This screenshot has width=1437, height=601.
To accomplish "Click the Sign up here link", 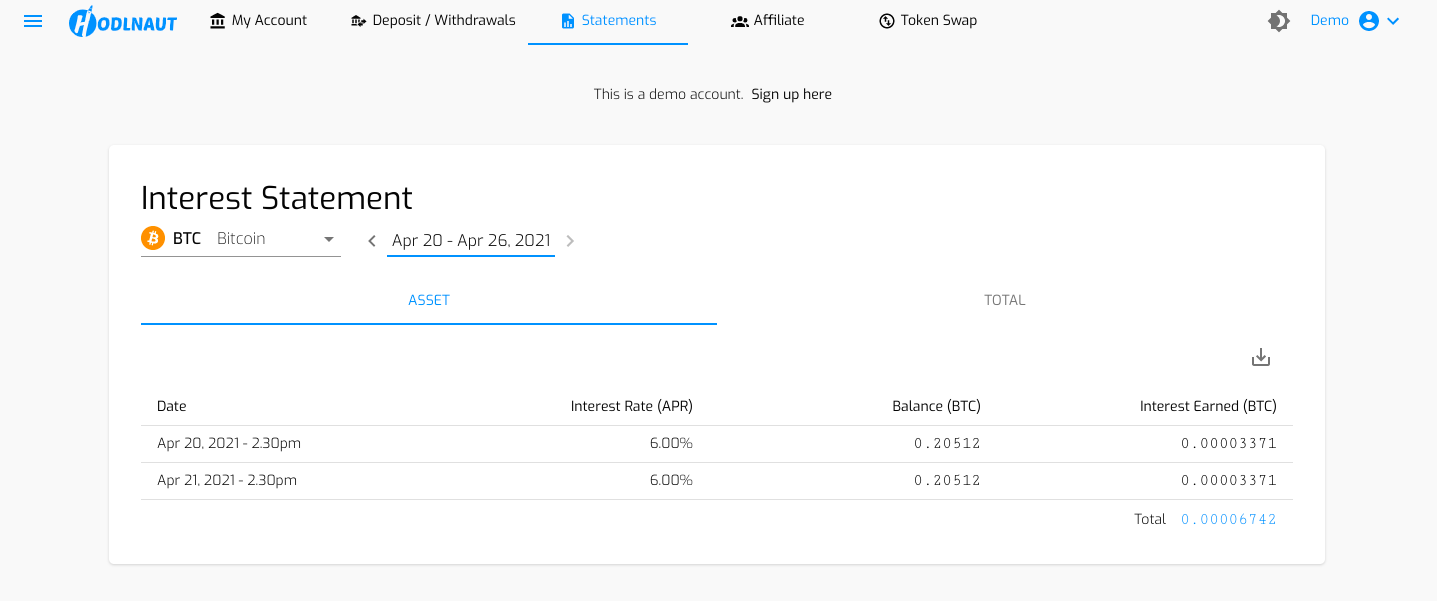I will (792, 94).
